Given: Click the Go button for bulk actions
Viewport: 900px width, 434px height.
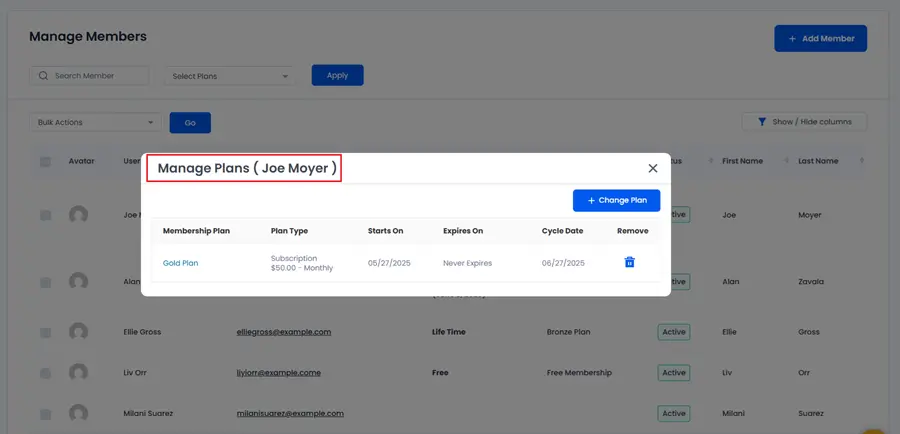Looking at the screenshot, I should coord(190,123).
